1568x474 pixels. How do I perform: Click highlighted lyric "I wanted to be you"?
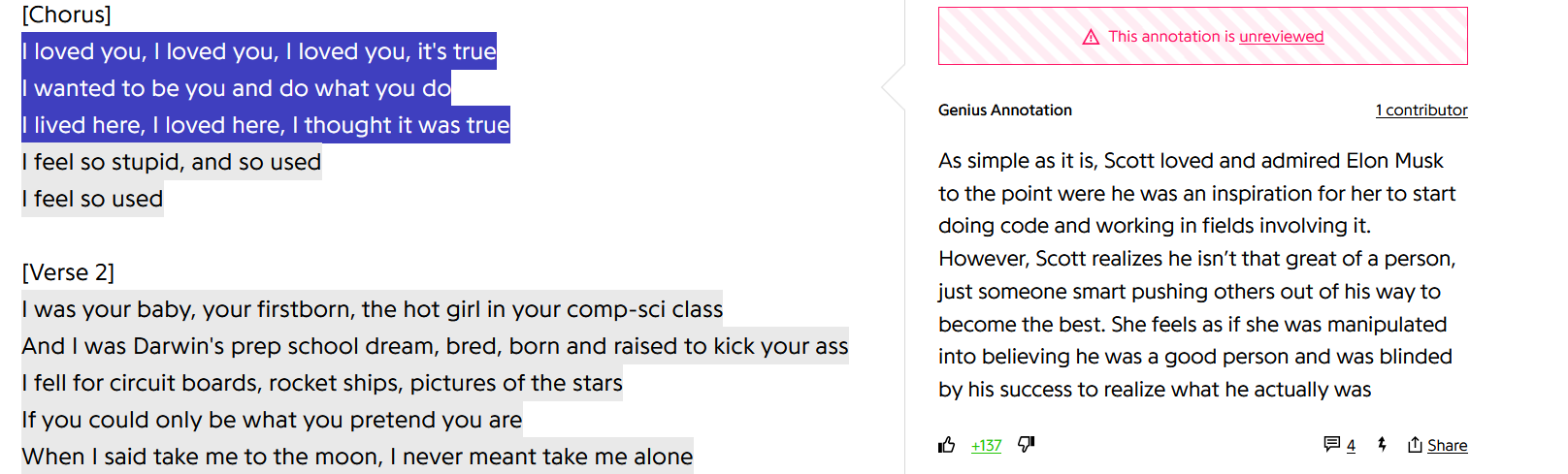pos(237,88)
